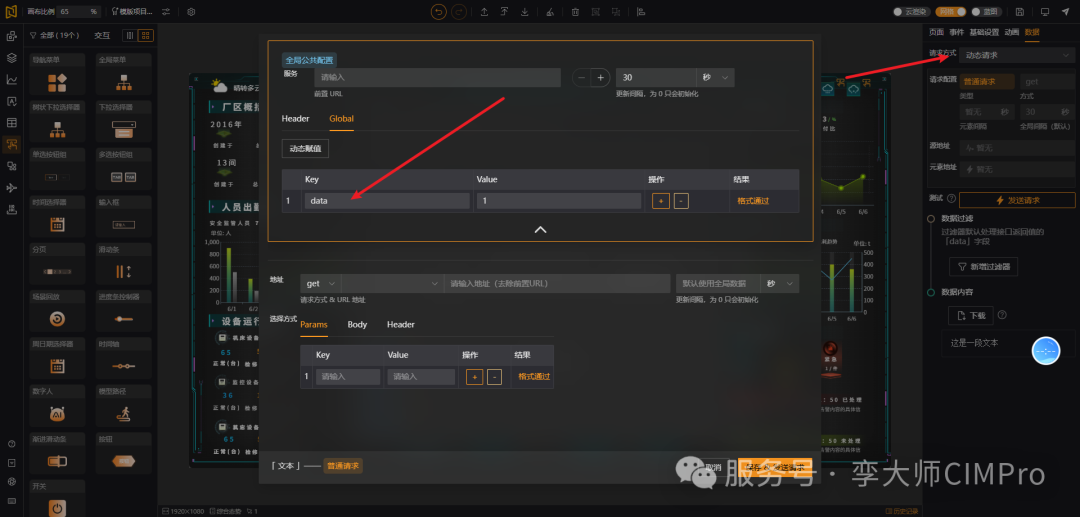Image resolution: width=1080 pixels, height=517 pixels.
Task: Select the Params tab
Action: coord(313,324)
